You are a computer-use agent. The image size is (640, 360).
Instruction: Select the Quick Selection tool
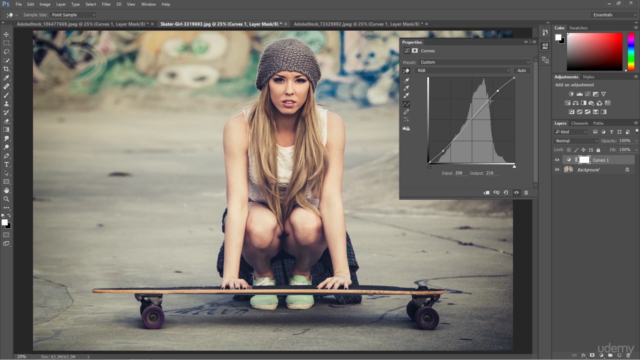click(x=6, y=60)
